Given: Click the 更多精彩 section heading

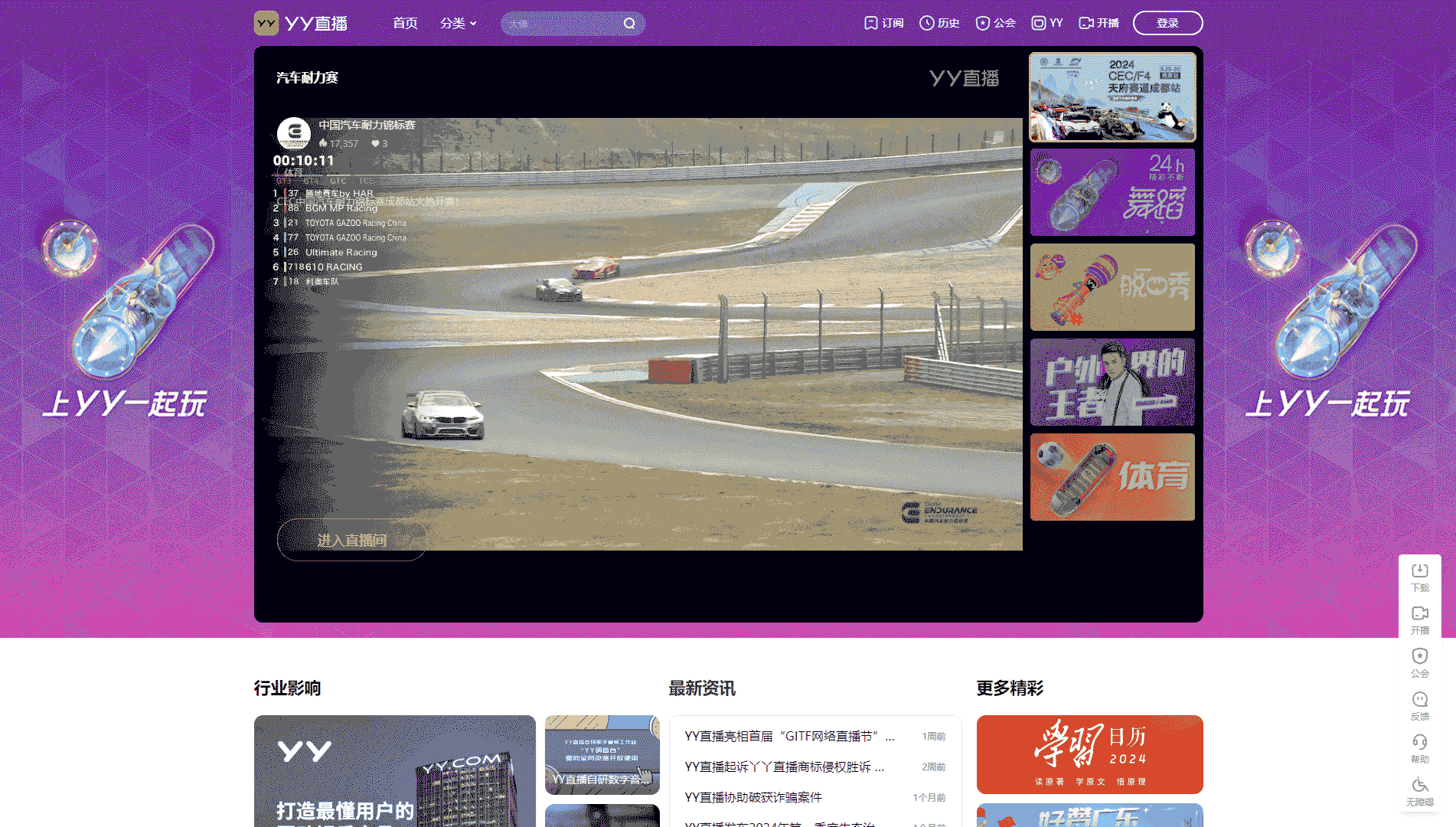Looking at the screenshot, I should [1010, 688].
